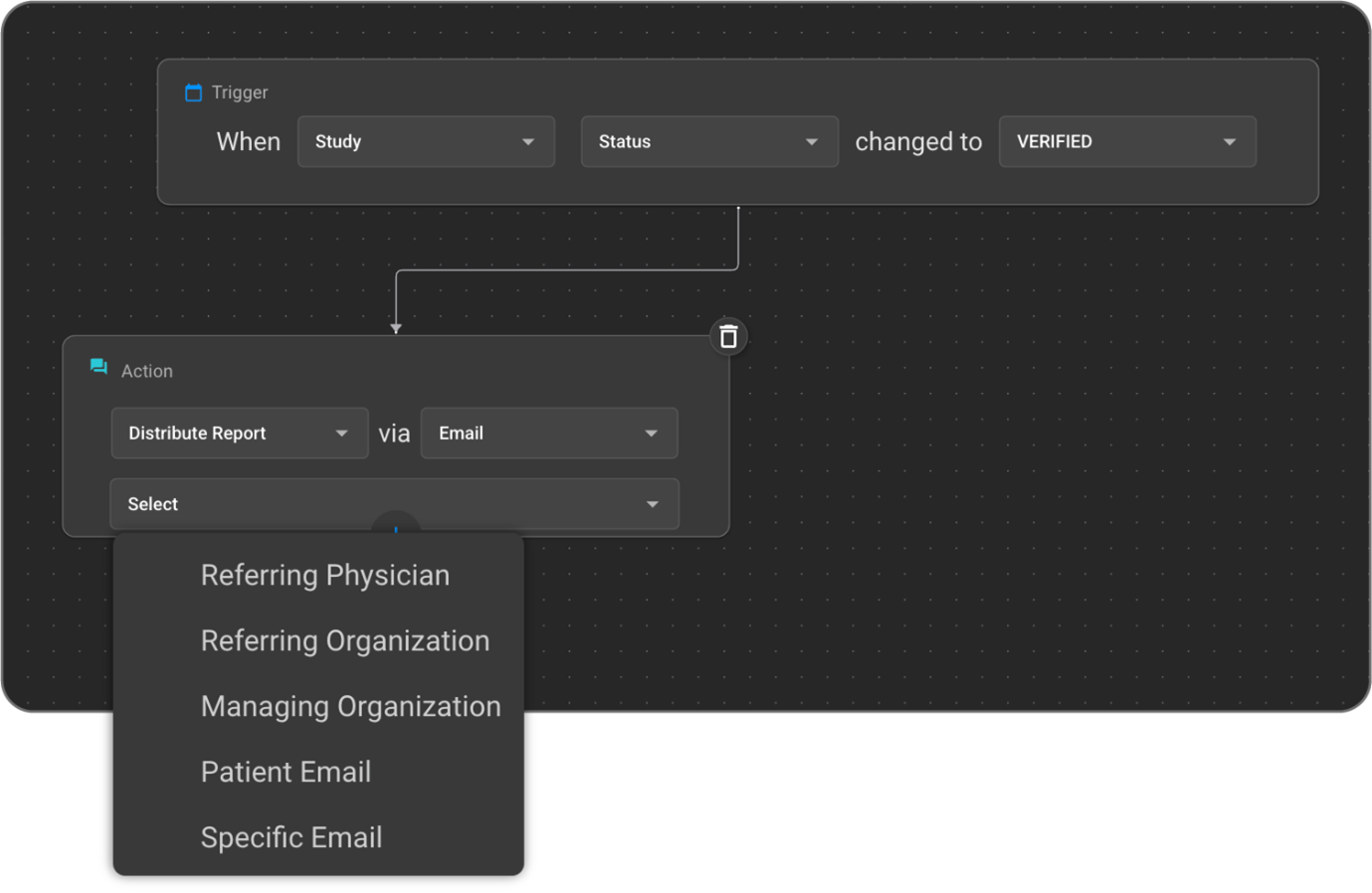Pick Managing Organization from the menu
This screenshot has height=893, width=1372.
tap(351, 707)
